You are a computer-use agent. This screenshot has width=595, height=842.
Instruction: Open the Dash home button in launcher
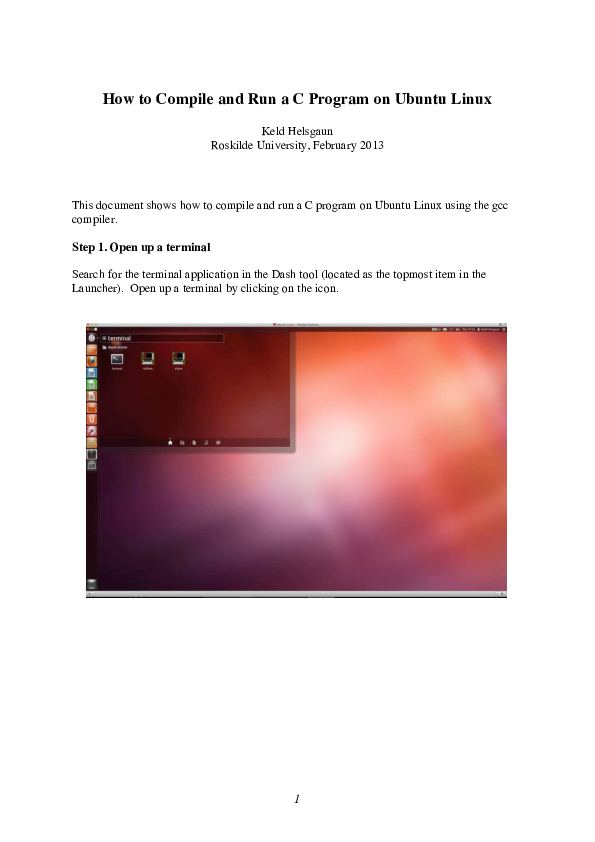[92, 338]
